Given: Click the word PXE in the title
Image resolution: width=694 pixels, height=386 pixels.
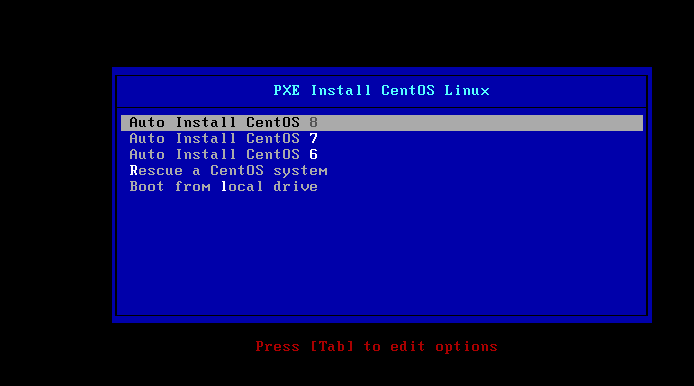Looking at the screenshot, I should pos(286,90).
